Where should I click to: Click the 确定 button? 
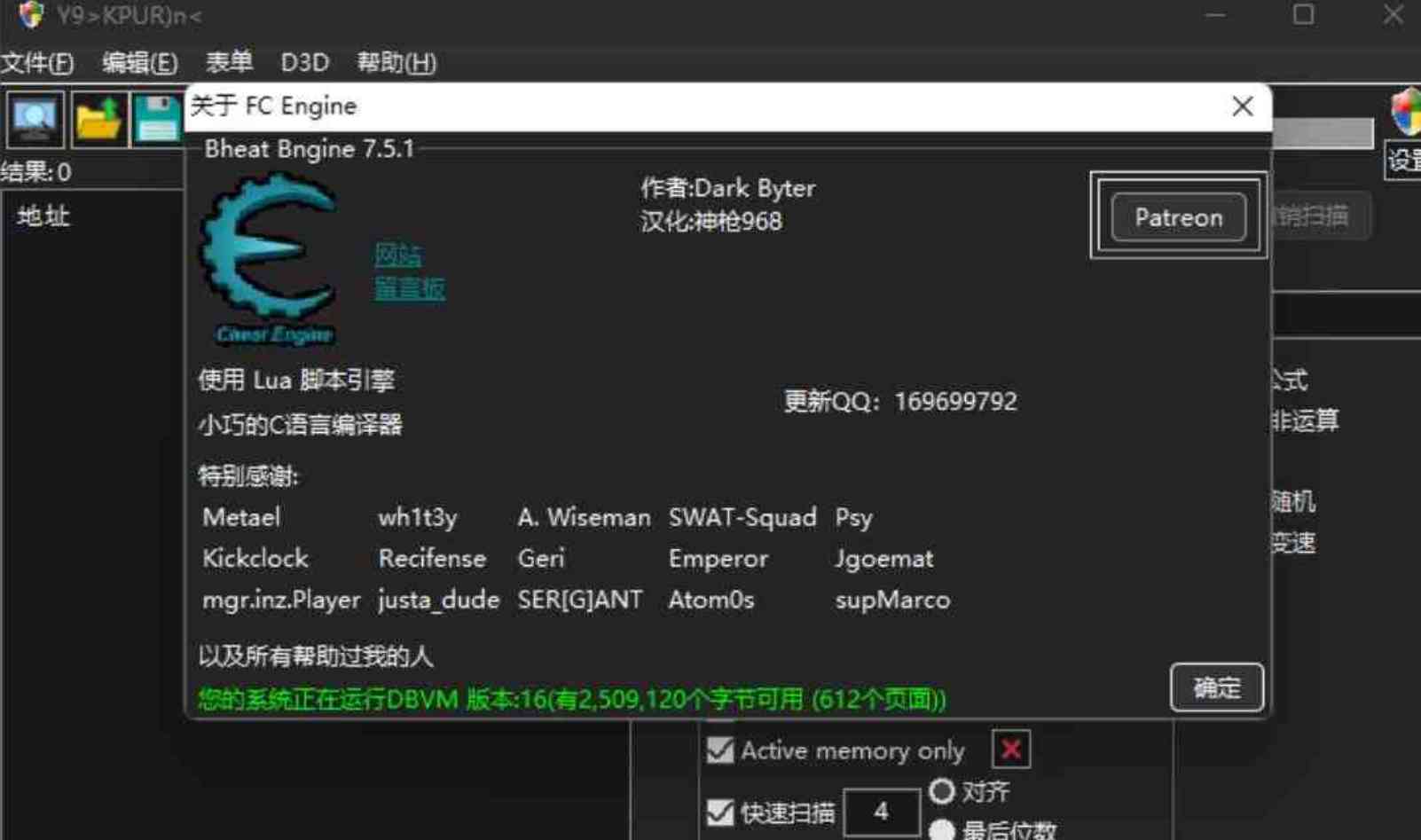(1216, 687)
